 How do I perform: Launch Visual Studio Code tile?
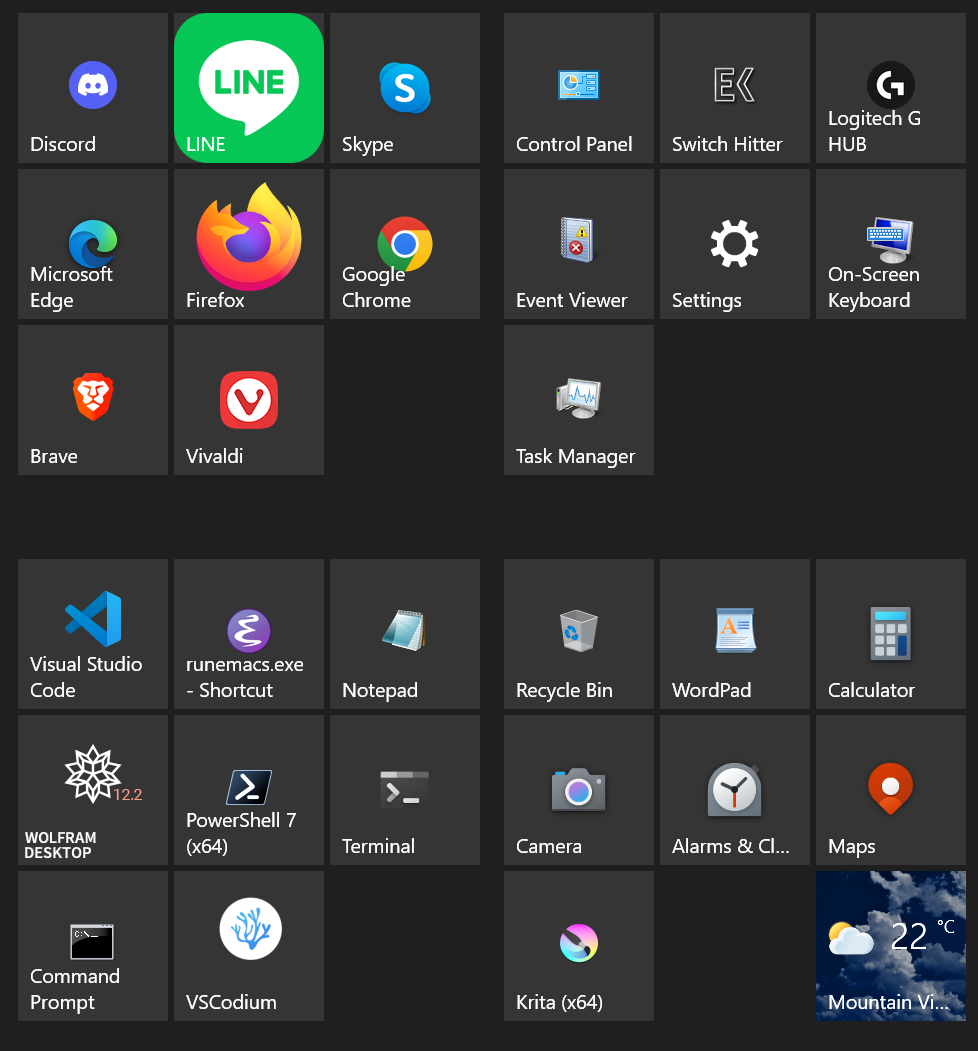tap(93, 634)
